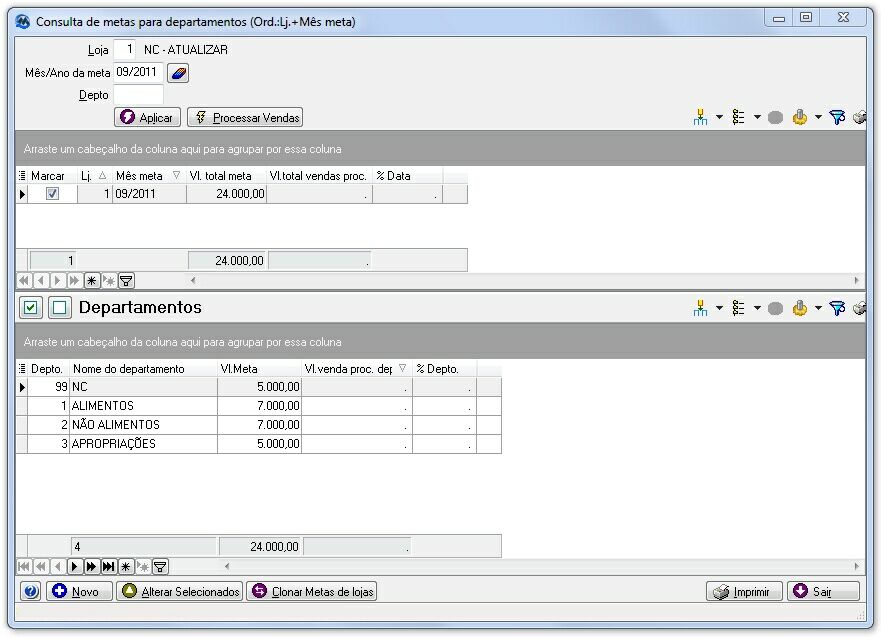Select the APROPRIAÇÕES department row

[258, 444]
